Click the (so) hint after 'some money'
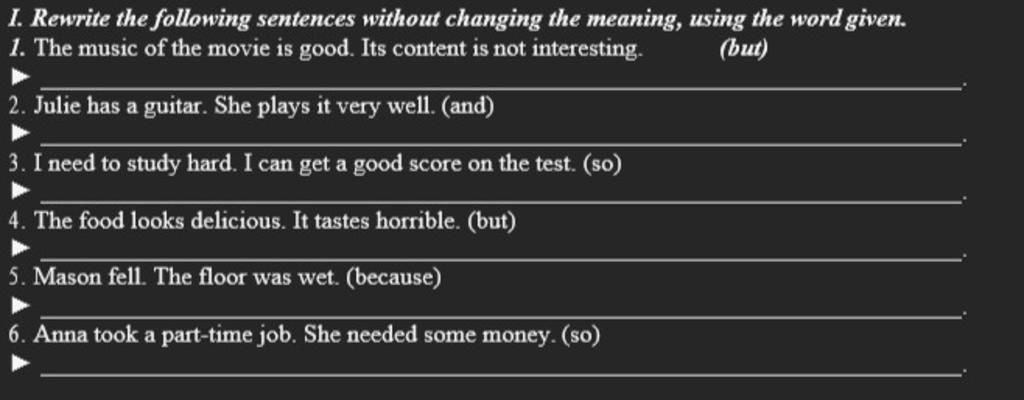 click(x=581, y=335)
